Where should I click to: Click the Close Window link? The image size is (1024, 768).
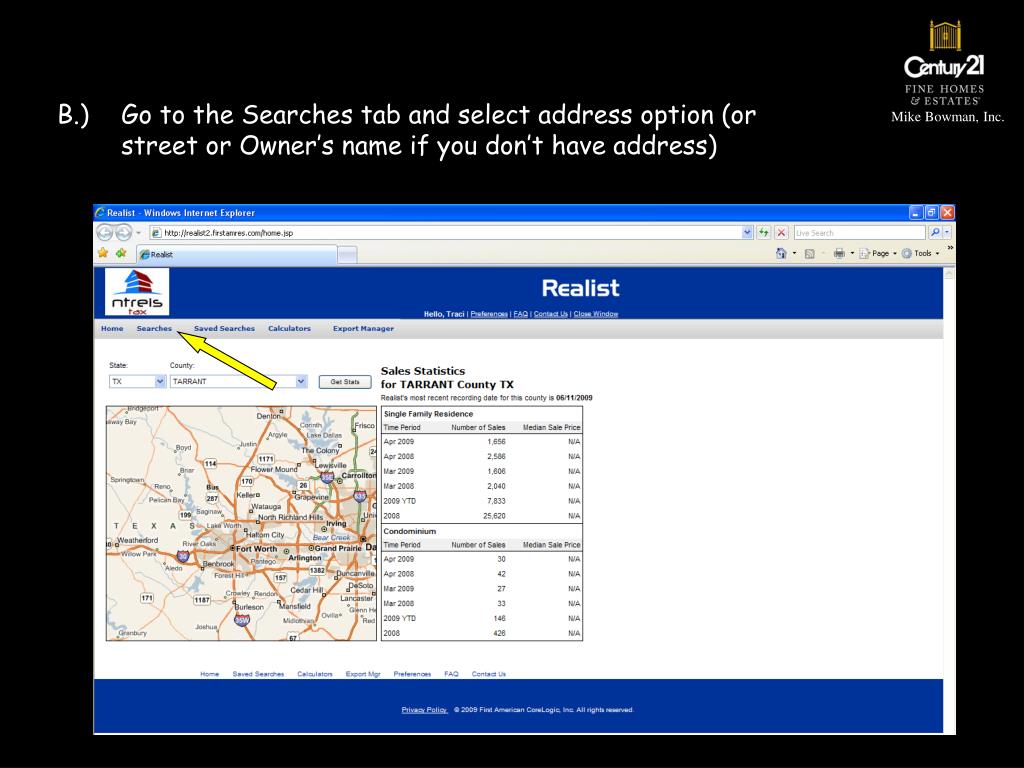(x=596, y=314)
